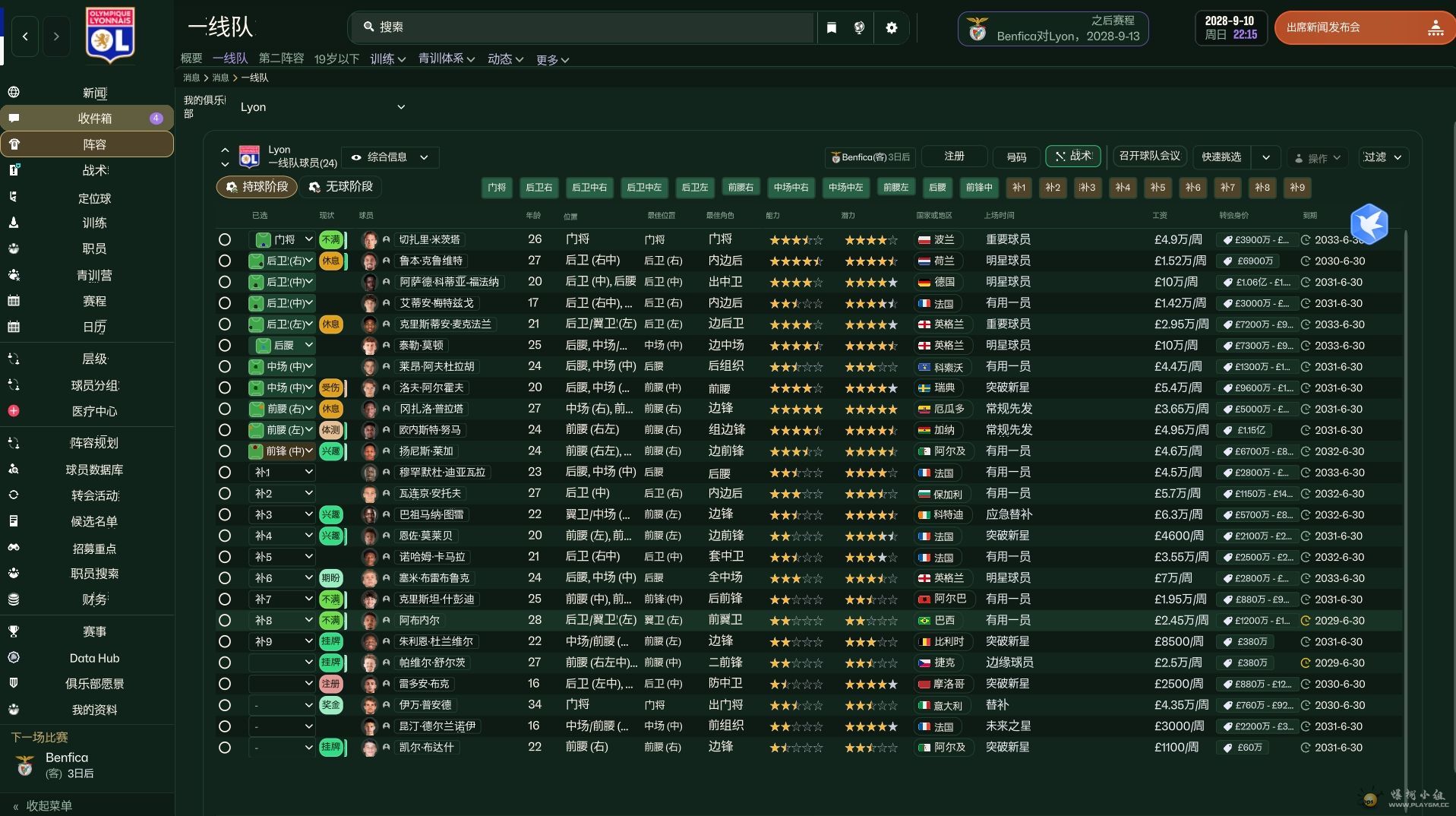Open the 更多 menu
The height and width of the screenshot is (816, 1456).
click(552, 59)
